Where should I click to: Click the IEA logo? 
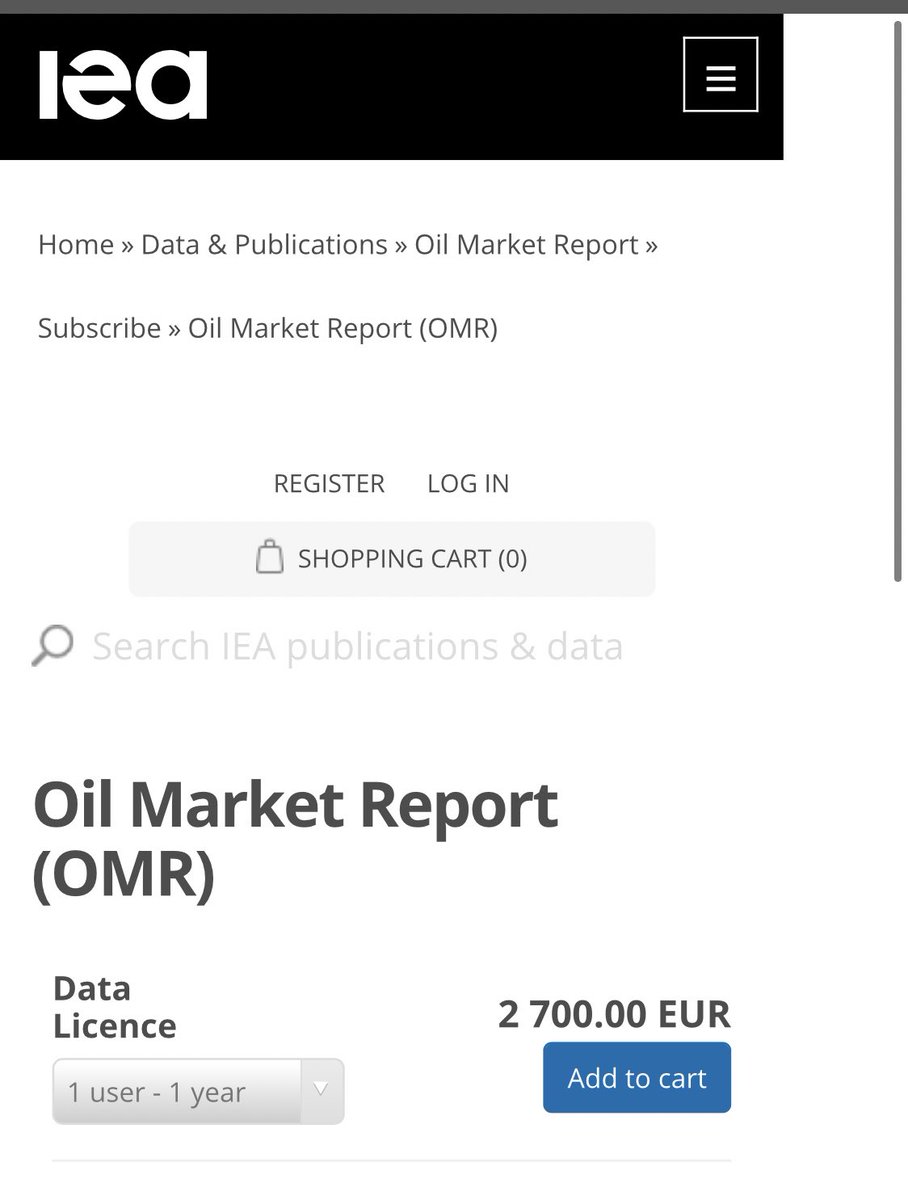click(123, 85)
